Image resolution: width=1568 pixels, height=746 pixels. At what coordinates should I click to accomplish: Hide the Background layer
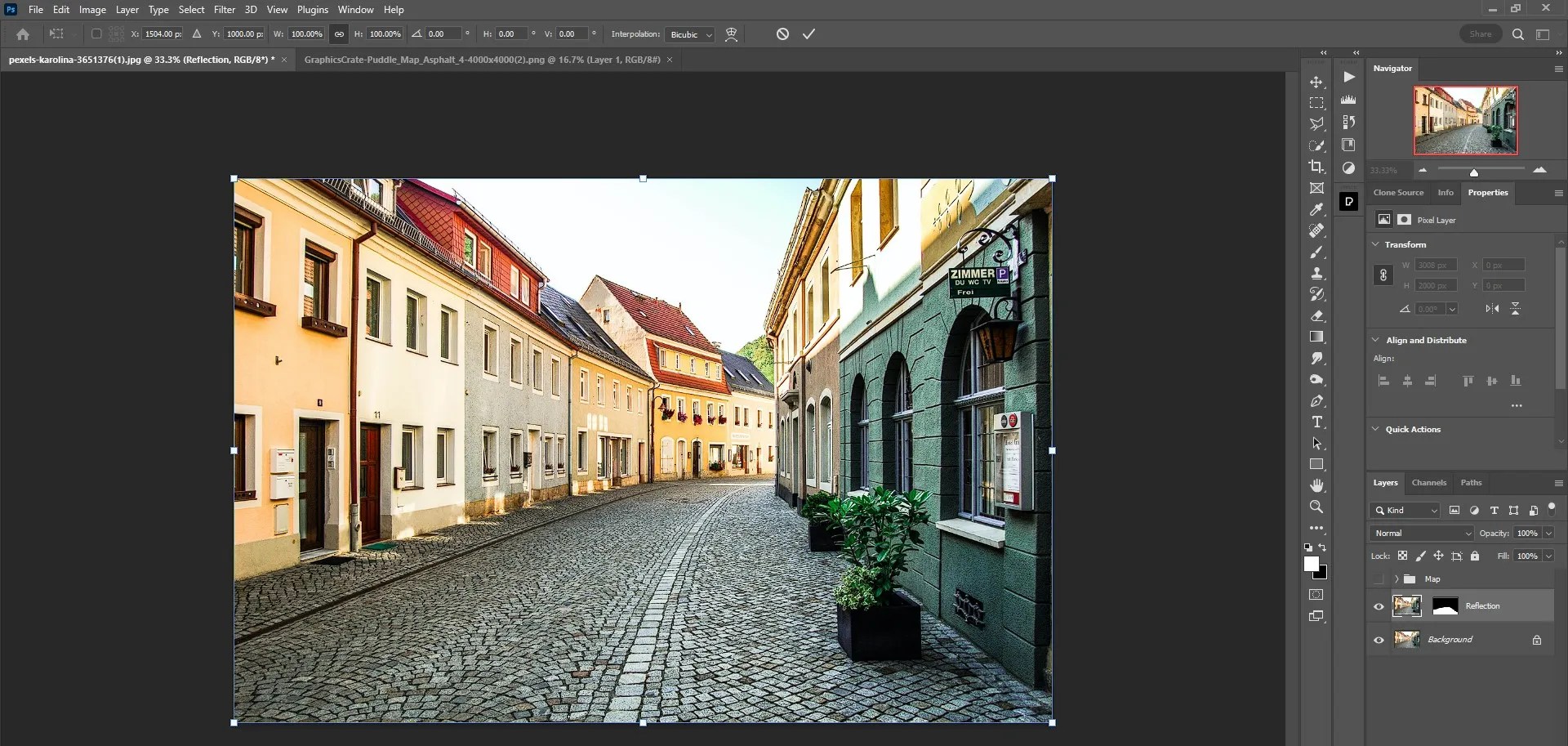(1379, 640)
